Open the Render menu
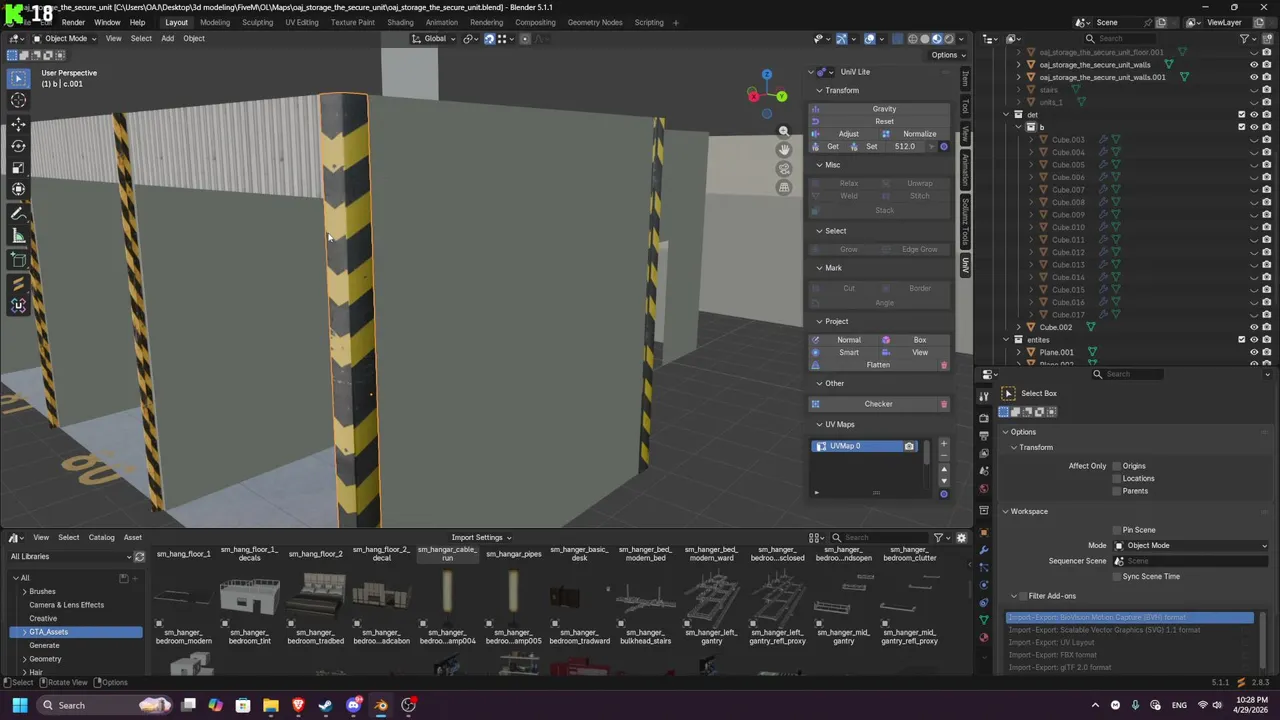This screenshot has height=720, width=1280. pos(73,22)
